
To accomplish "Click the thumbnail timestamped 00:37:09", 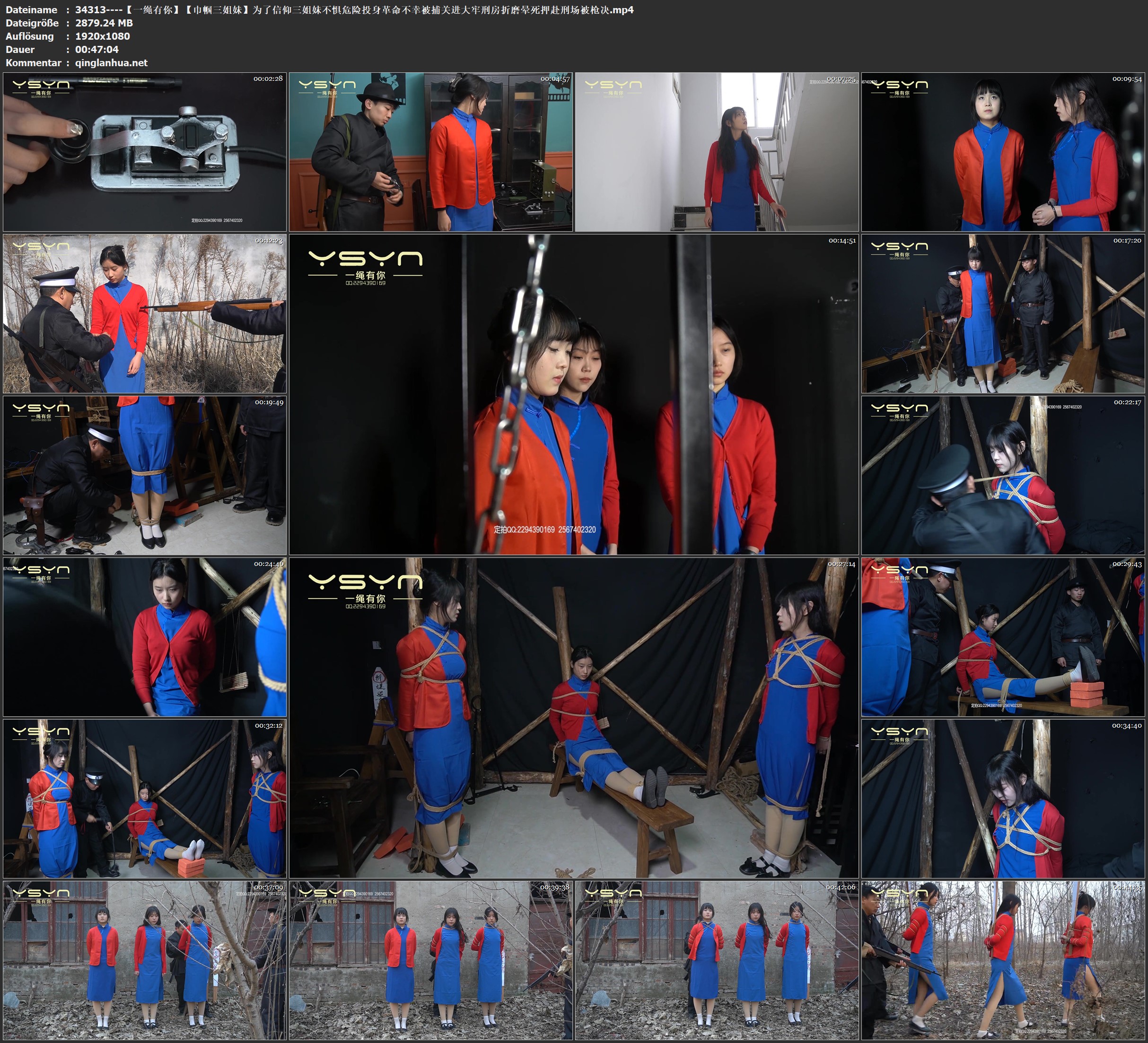I will point(145,960).
